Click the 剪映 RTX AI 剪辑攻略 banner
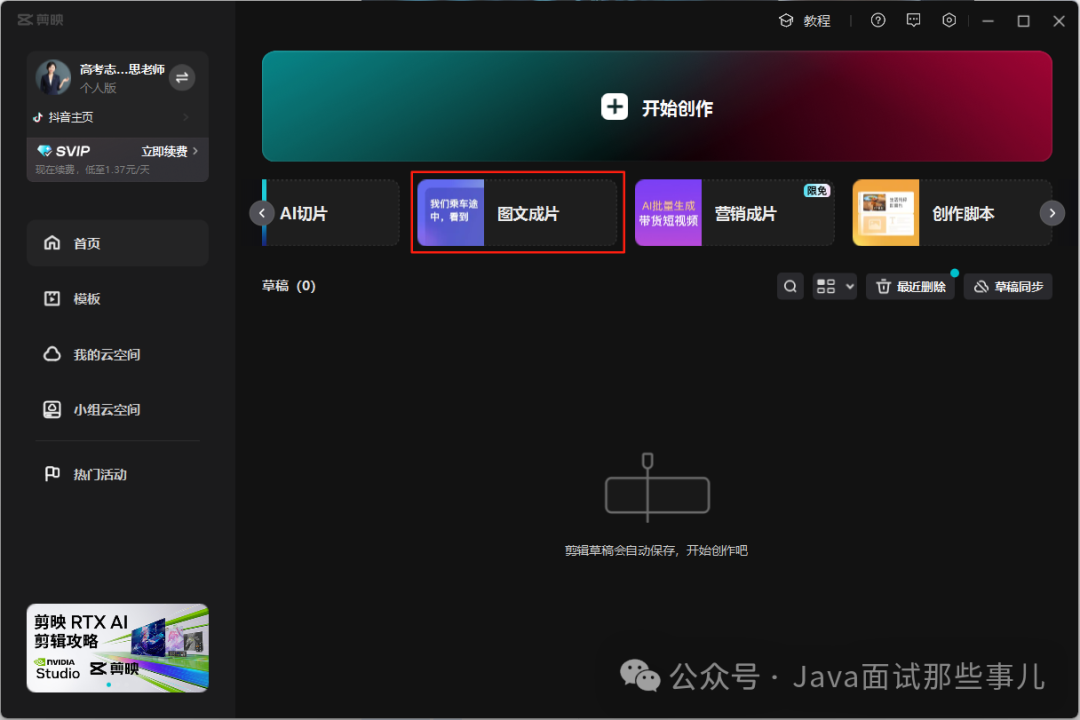 click(118, 648)
